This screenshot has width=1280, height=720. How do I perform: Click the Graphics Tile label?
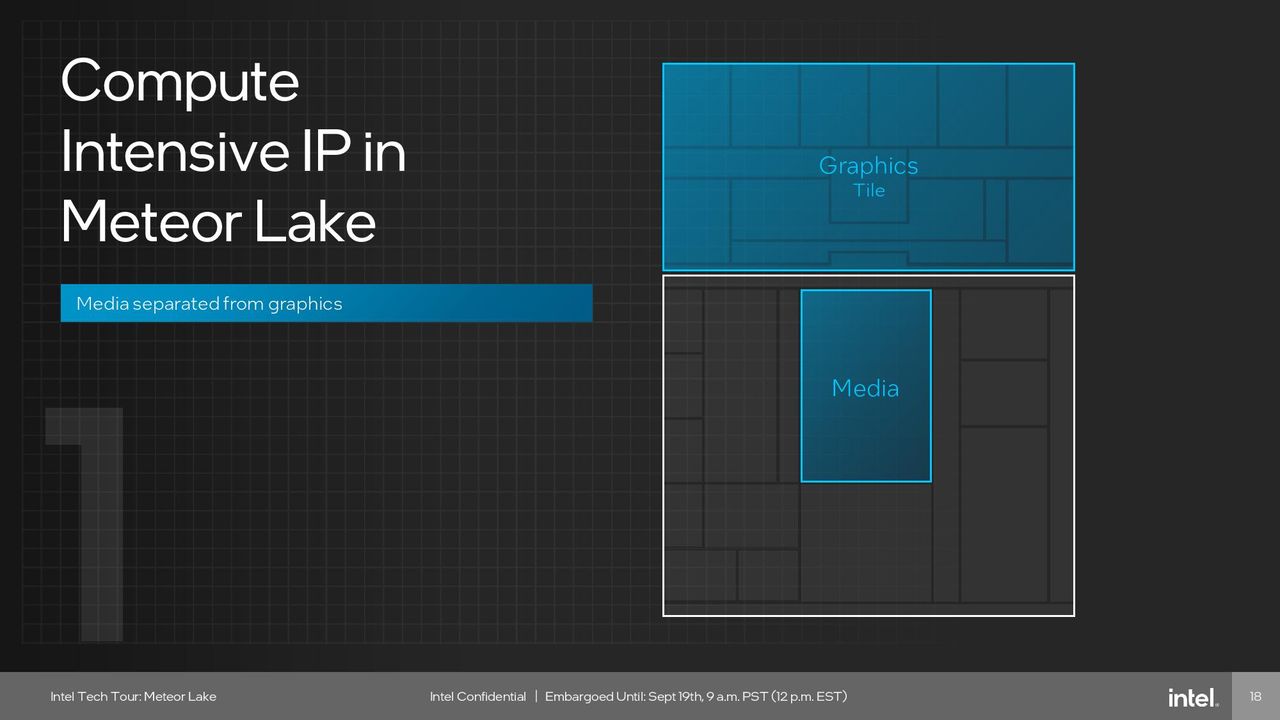[868, 176]
